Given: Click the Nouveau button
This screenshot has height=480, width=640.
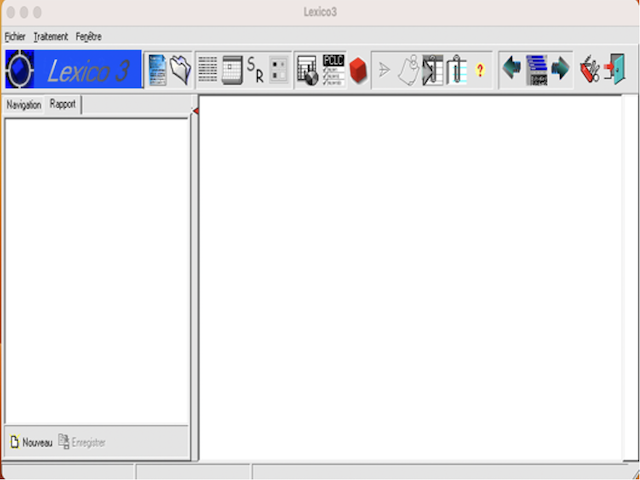Looking at the screenshot, I should coord(31,442).
